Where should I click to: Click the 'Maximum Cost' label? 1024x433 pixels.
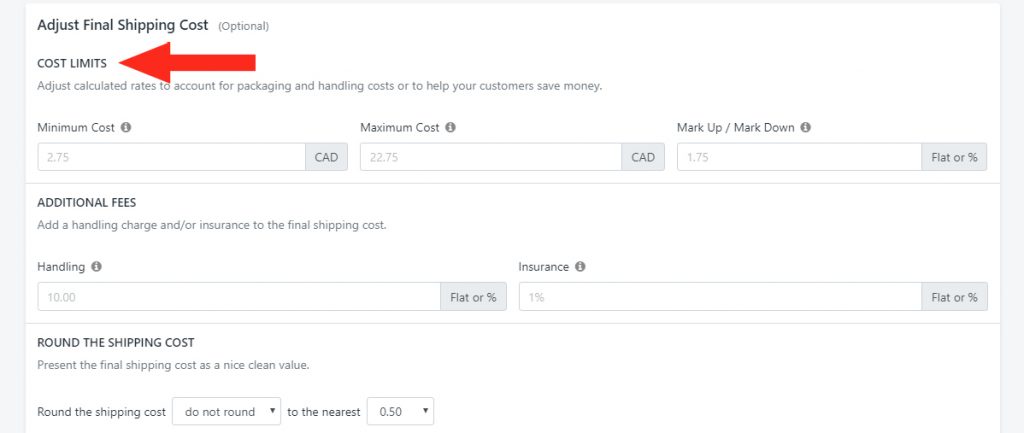(x=400, y=127)
